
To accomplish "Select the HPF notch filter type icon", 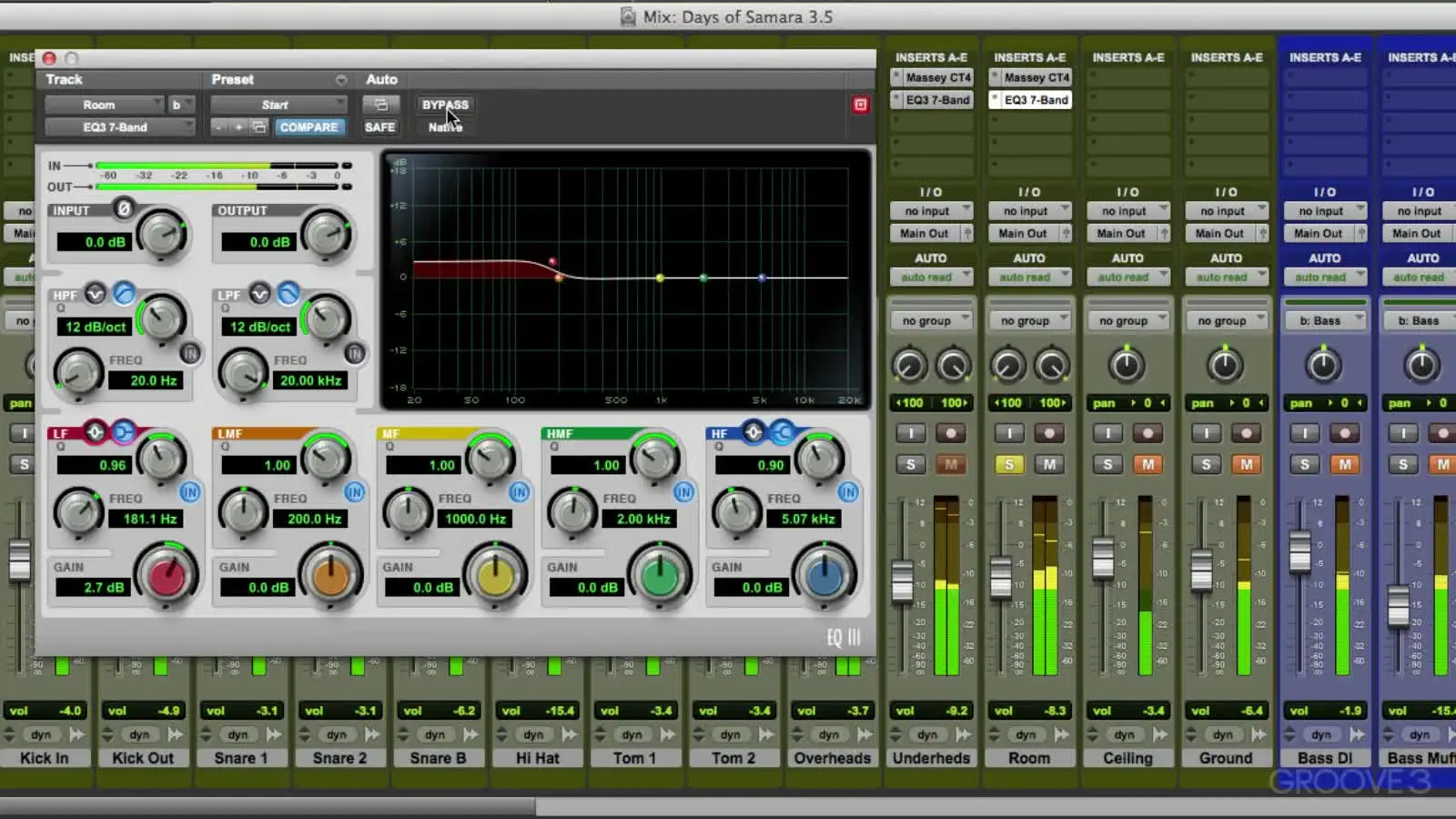I will (x=95, y=294).
